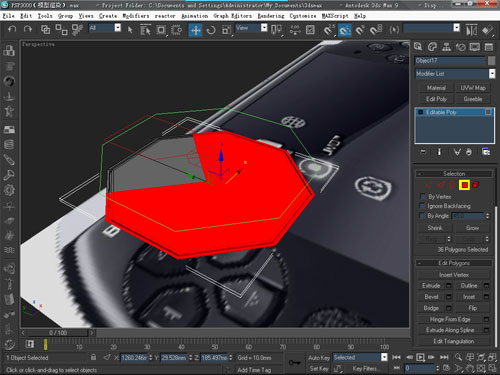
Task: Click Hinge From Edge button
Action: tap(450, 319)
